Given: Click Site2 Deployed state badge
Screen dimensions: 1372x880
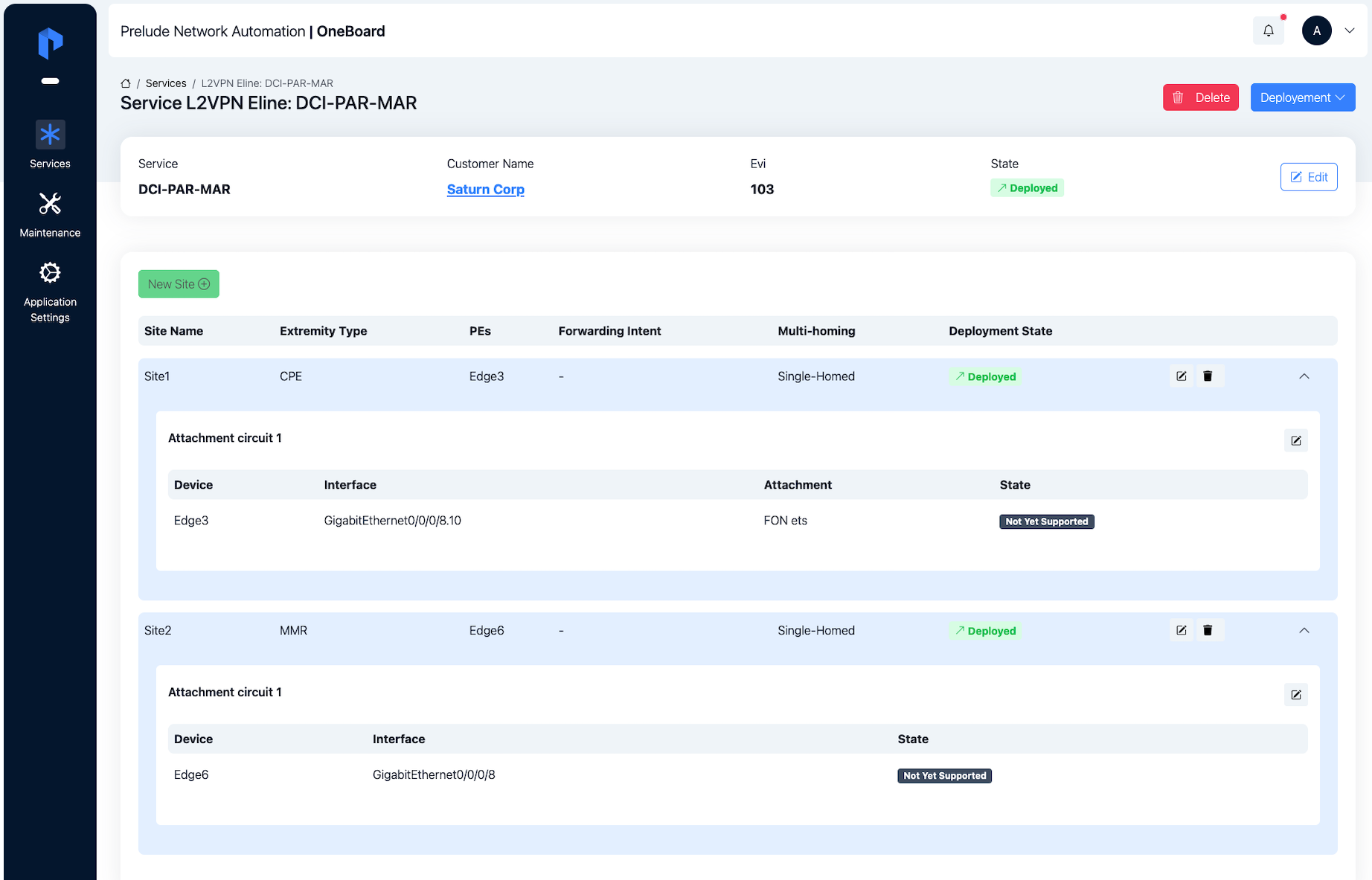Looking at the screenshot, I should click(x=985, y=631).
